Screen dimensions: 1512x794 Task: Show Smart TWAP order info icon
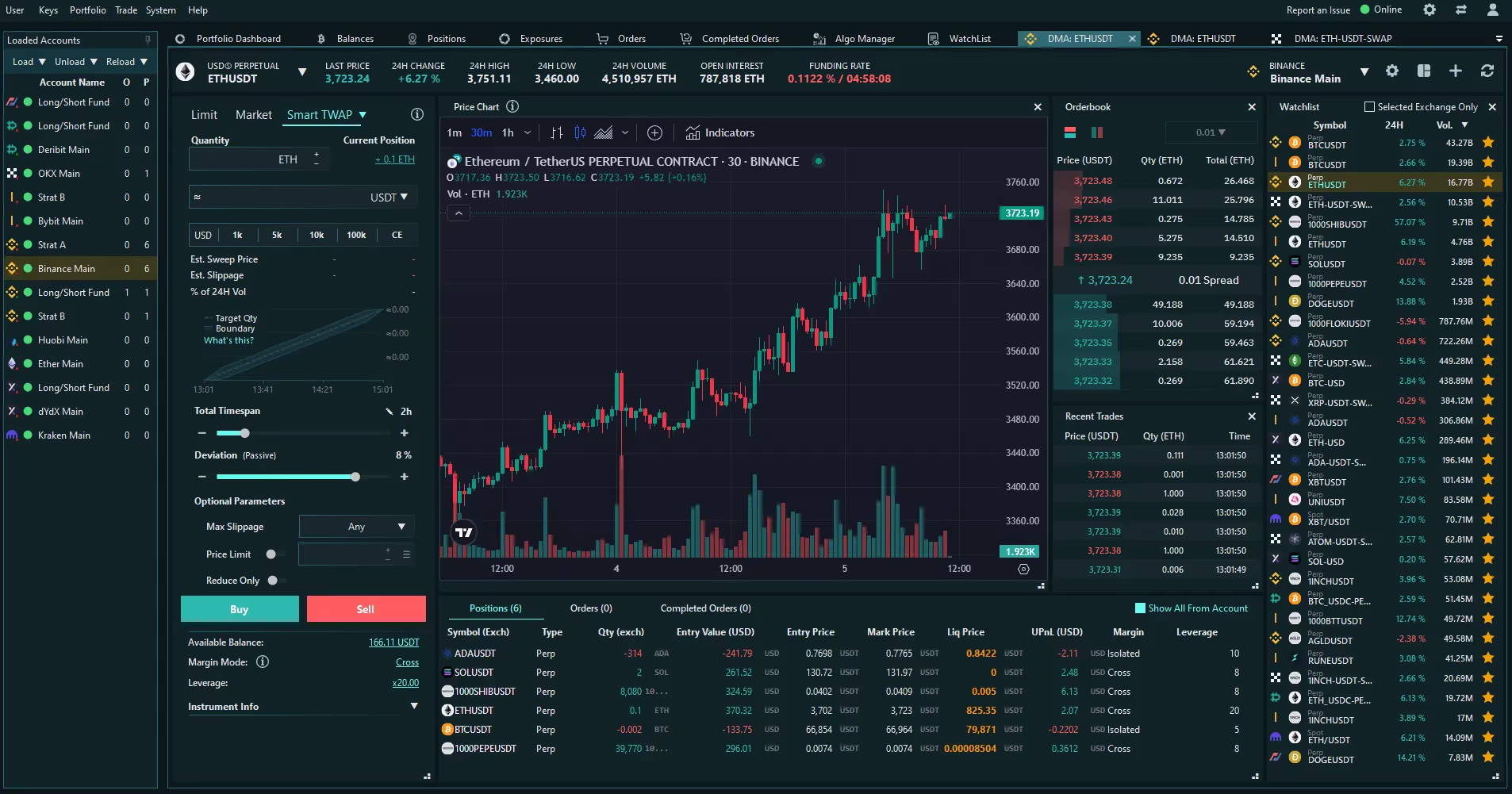tap(417, 114)
